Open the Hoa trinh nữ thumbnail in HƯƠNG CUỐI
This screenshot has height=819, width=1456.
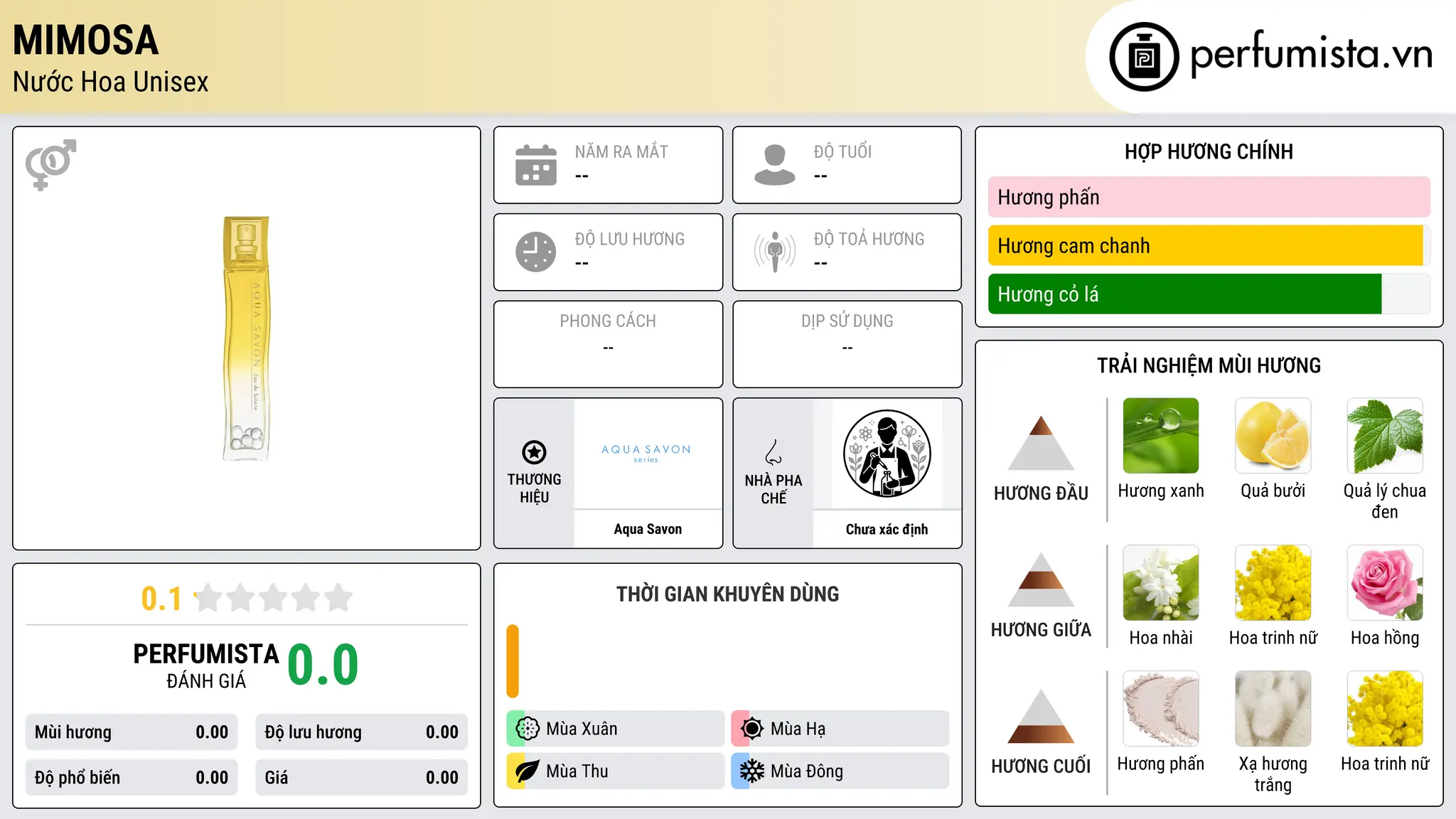(x=1385, y=709)
